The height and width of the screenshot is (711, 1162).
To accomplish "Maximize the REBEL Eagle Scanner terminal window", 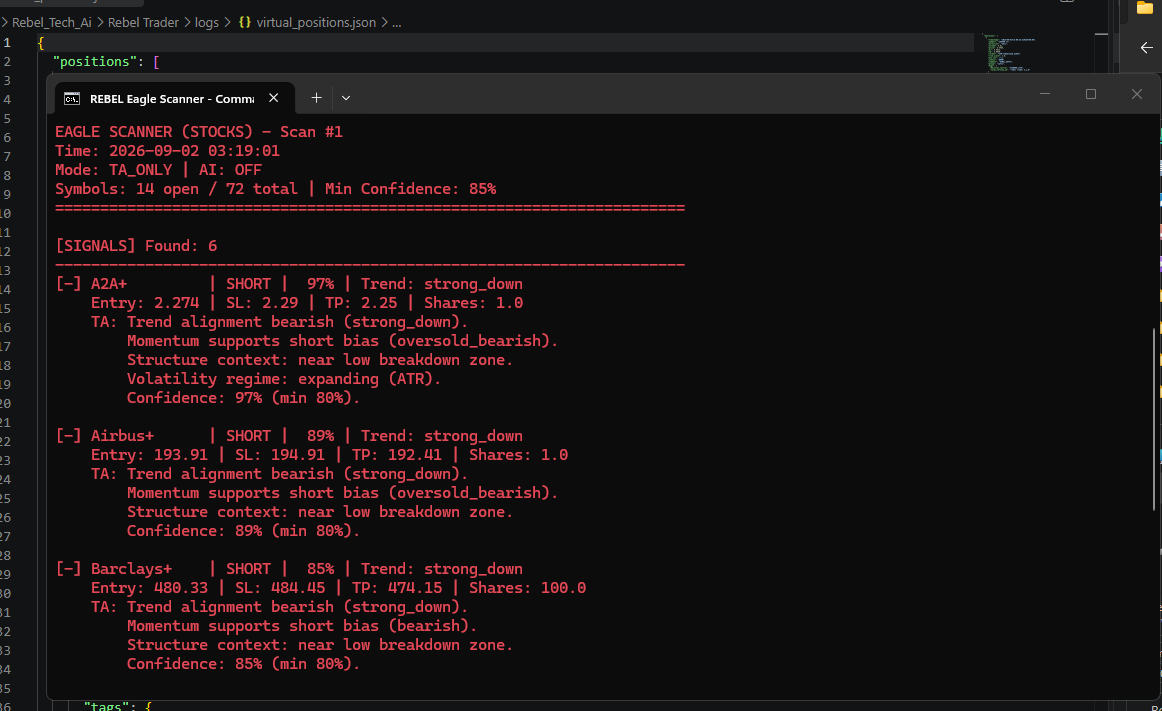I will [x=1091, y=94].
